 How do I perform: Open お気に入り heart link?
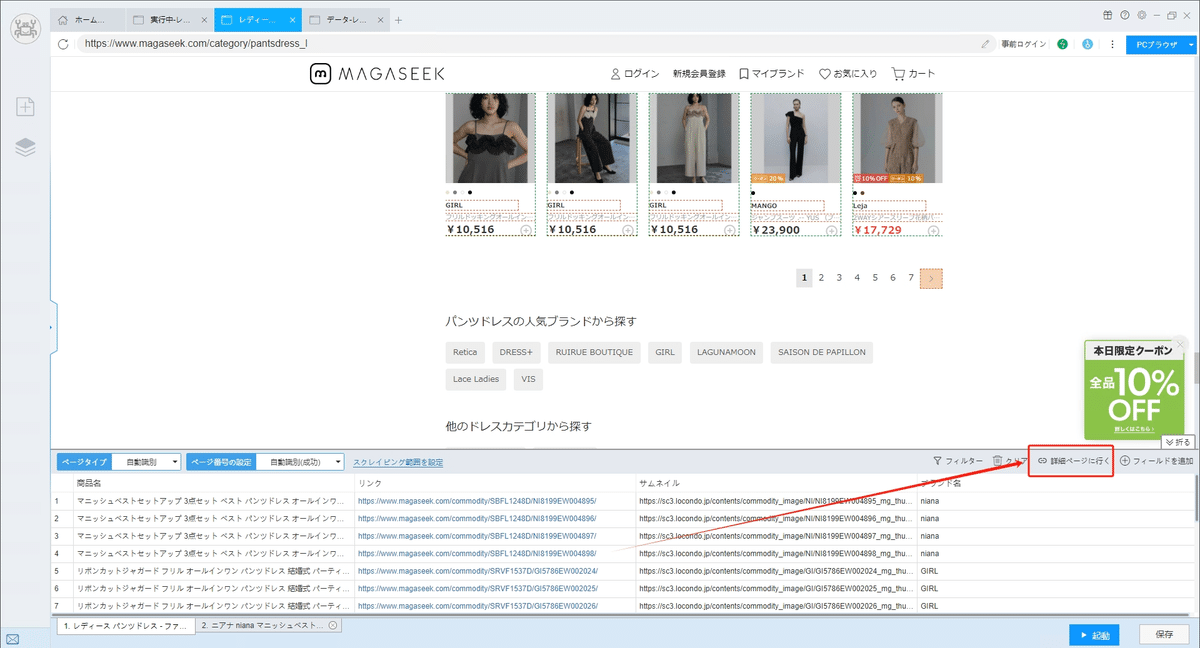click(x=848, y=73)
